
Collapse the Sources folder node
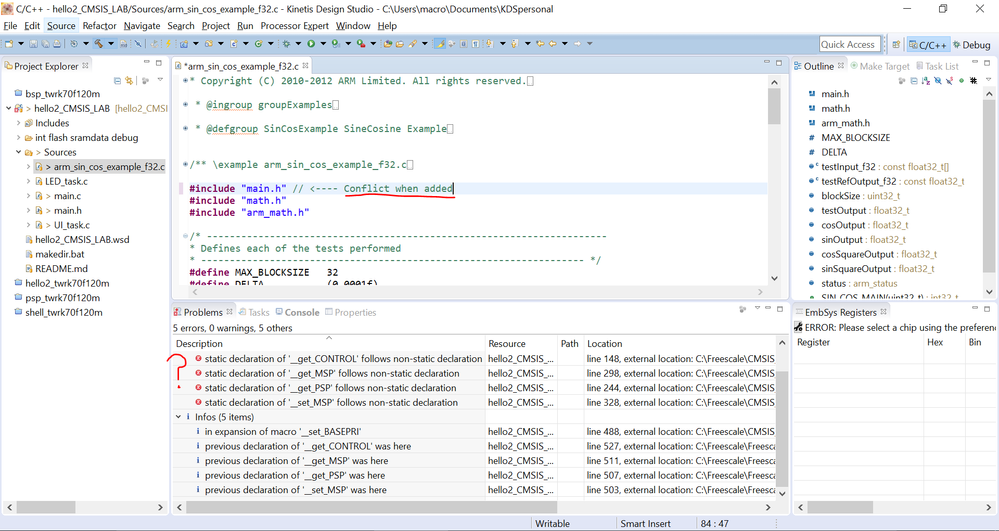click(x=18, y=152)
